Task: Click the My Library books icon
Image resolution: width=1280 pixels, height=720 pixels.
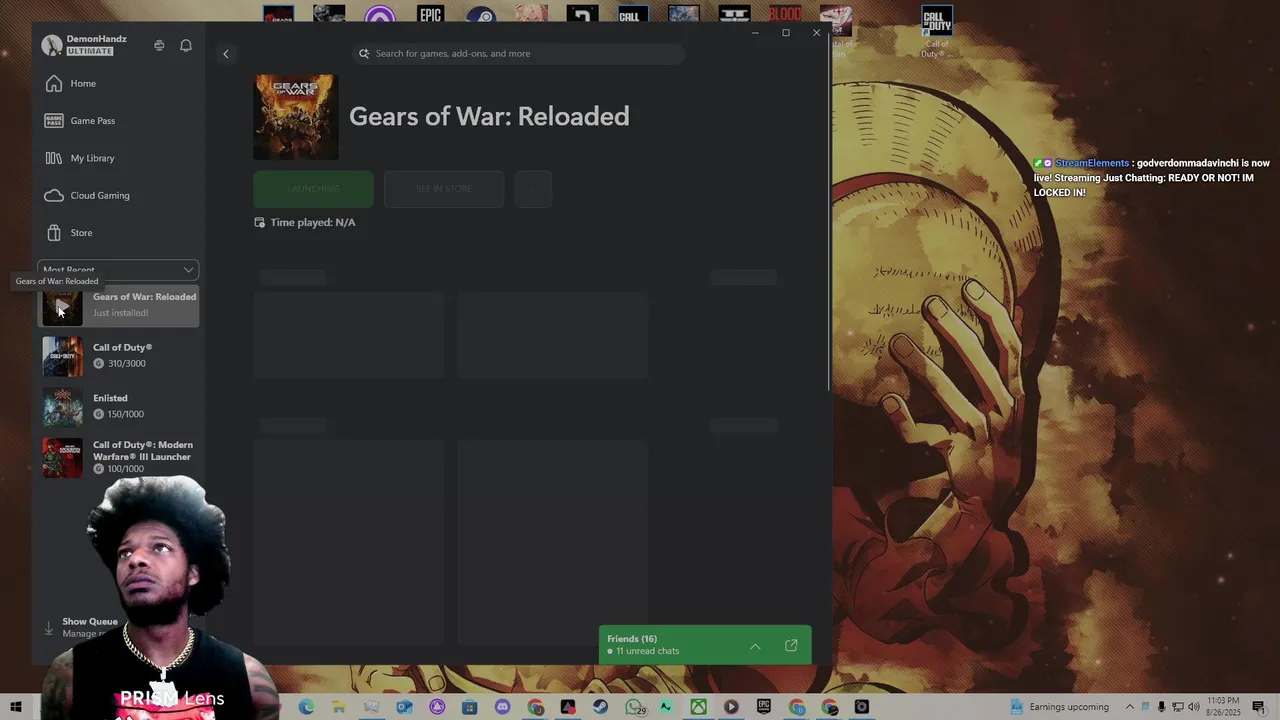Action: click(54, 158)
